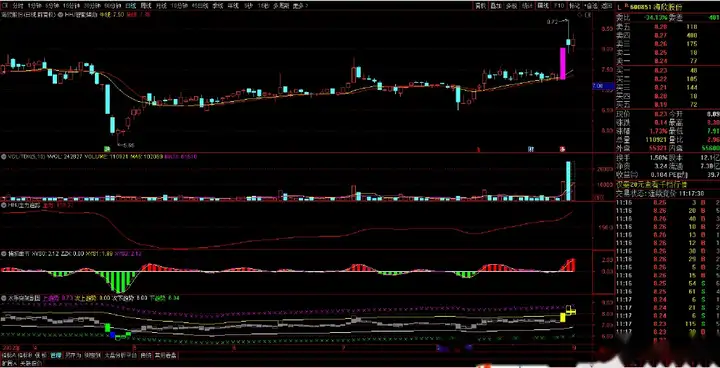Open the 关联报价 related quotes tab
720x368 pixels.
tap(30, 362)
